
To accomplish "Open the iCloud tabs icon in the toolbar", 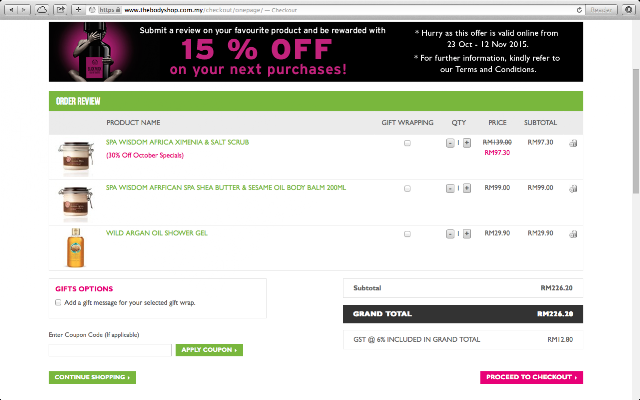I will 42,10.
